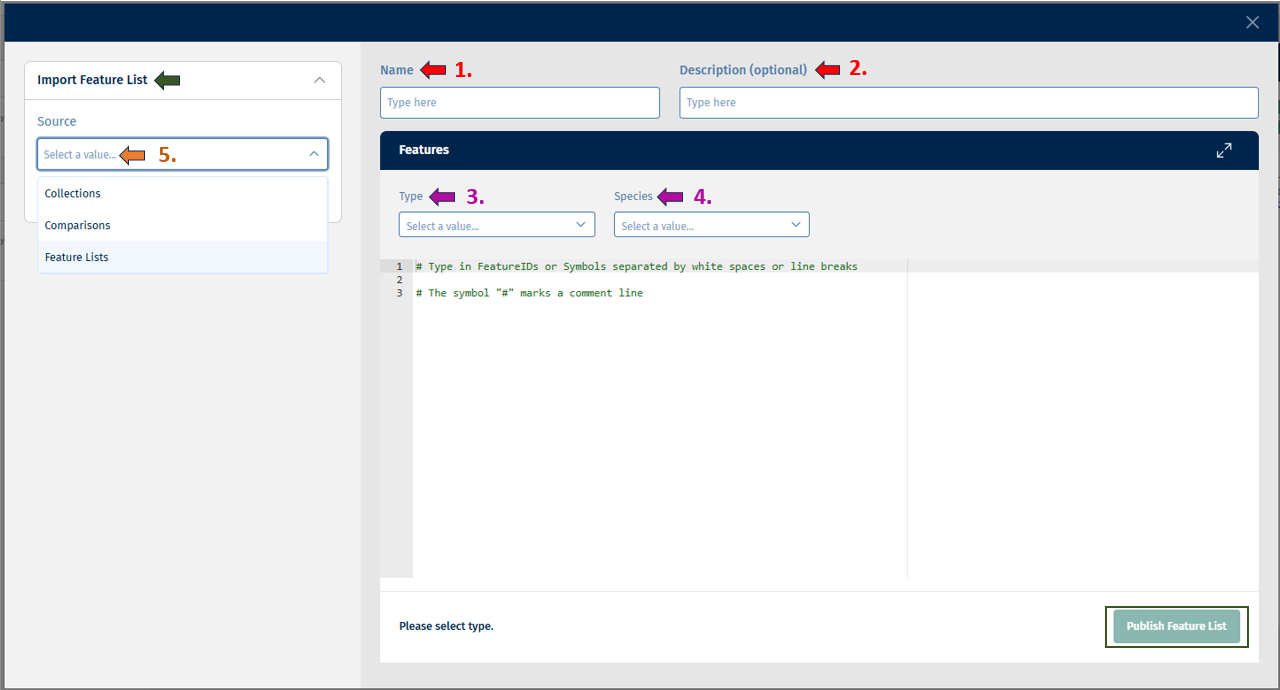
Task: Select 'Collections' from the Source list
Action: click(72, 193)
